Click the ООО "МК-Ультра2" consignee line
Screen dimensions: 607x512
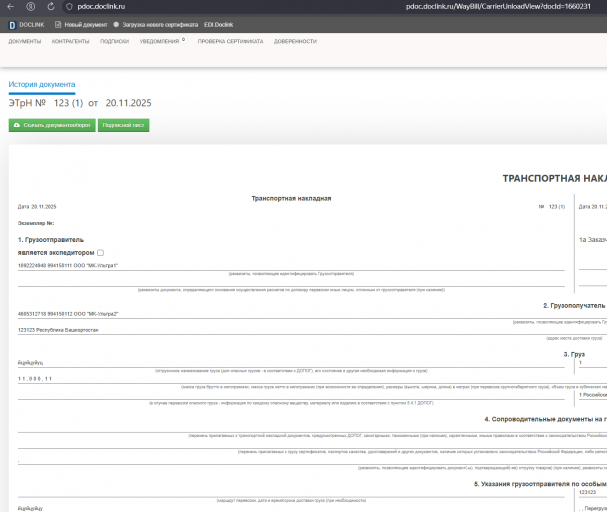pos(68,314)
